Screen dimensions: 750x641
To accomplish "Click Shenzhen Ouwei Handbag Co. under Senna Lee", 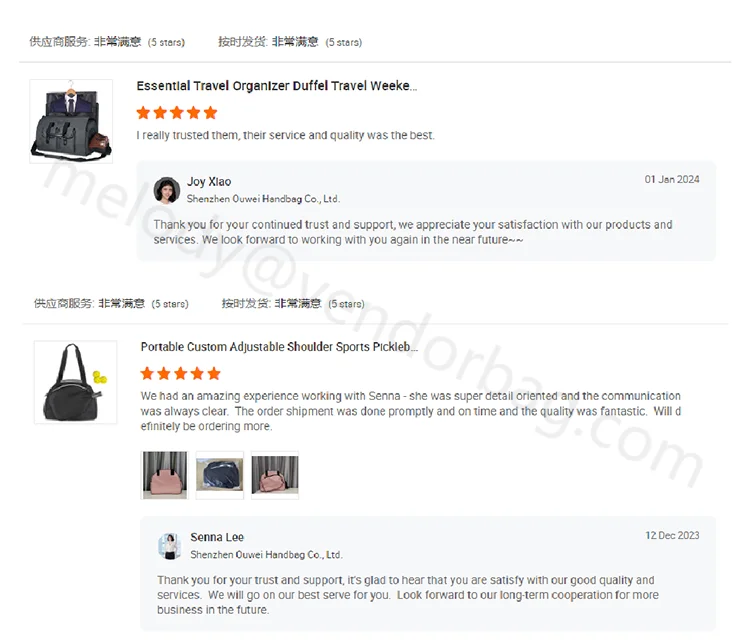I will click(x=266, y=555).
